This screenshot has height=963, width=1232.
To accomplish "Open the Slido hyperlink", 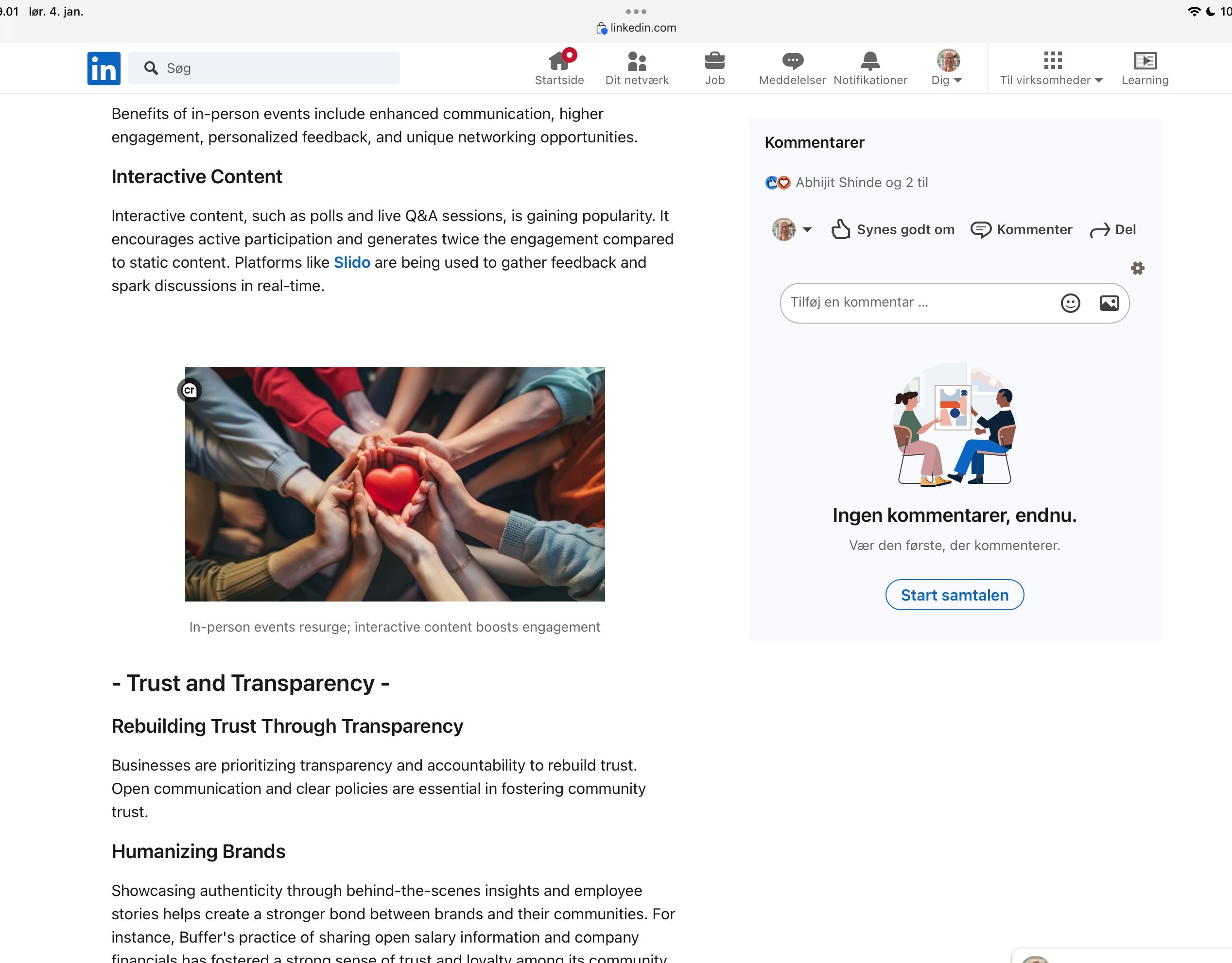I will [352, 263].
